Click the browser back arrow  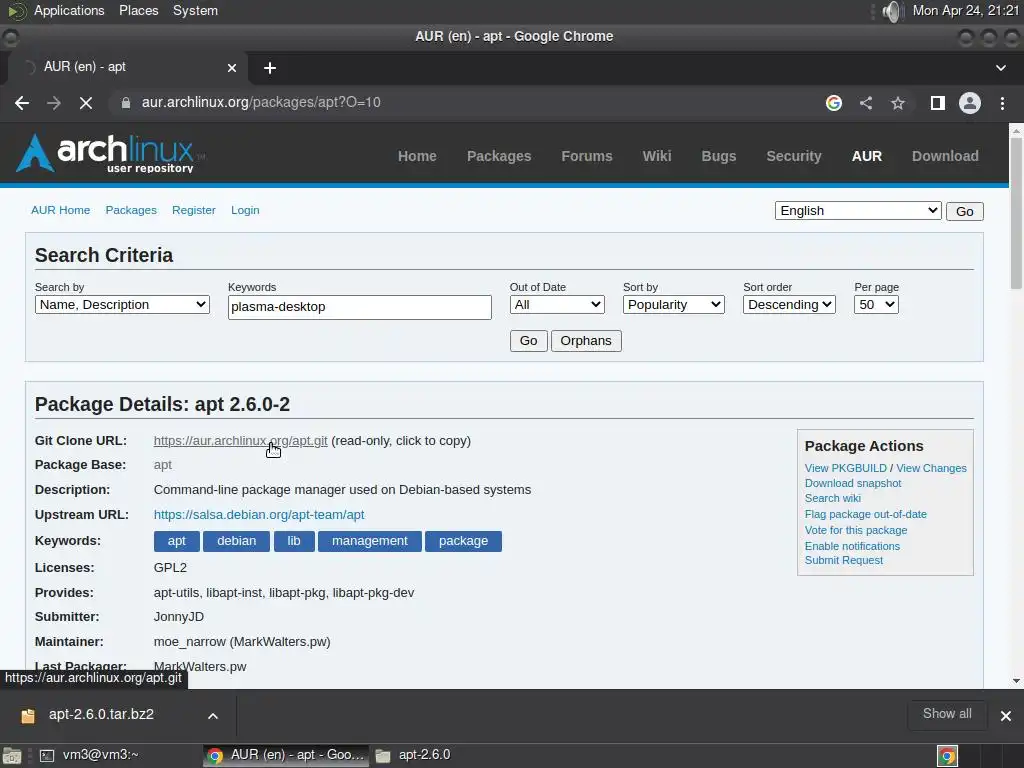coord(22,103)
